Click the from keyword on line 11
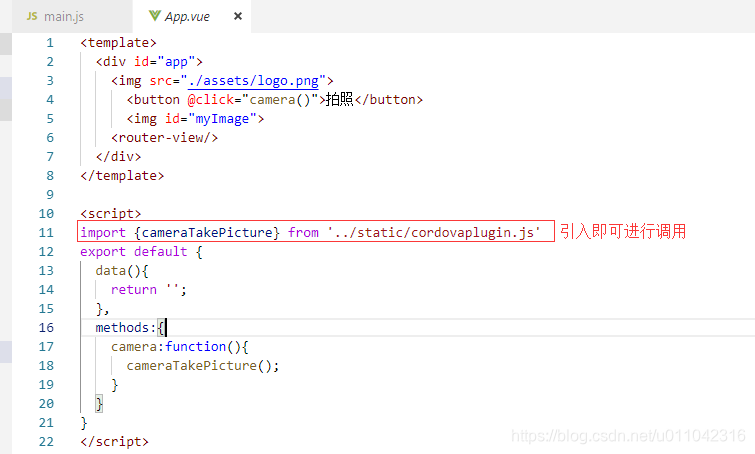The height and width of the screenshot is (454, 755). [x=303, y=233]
